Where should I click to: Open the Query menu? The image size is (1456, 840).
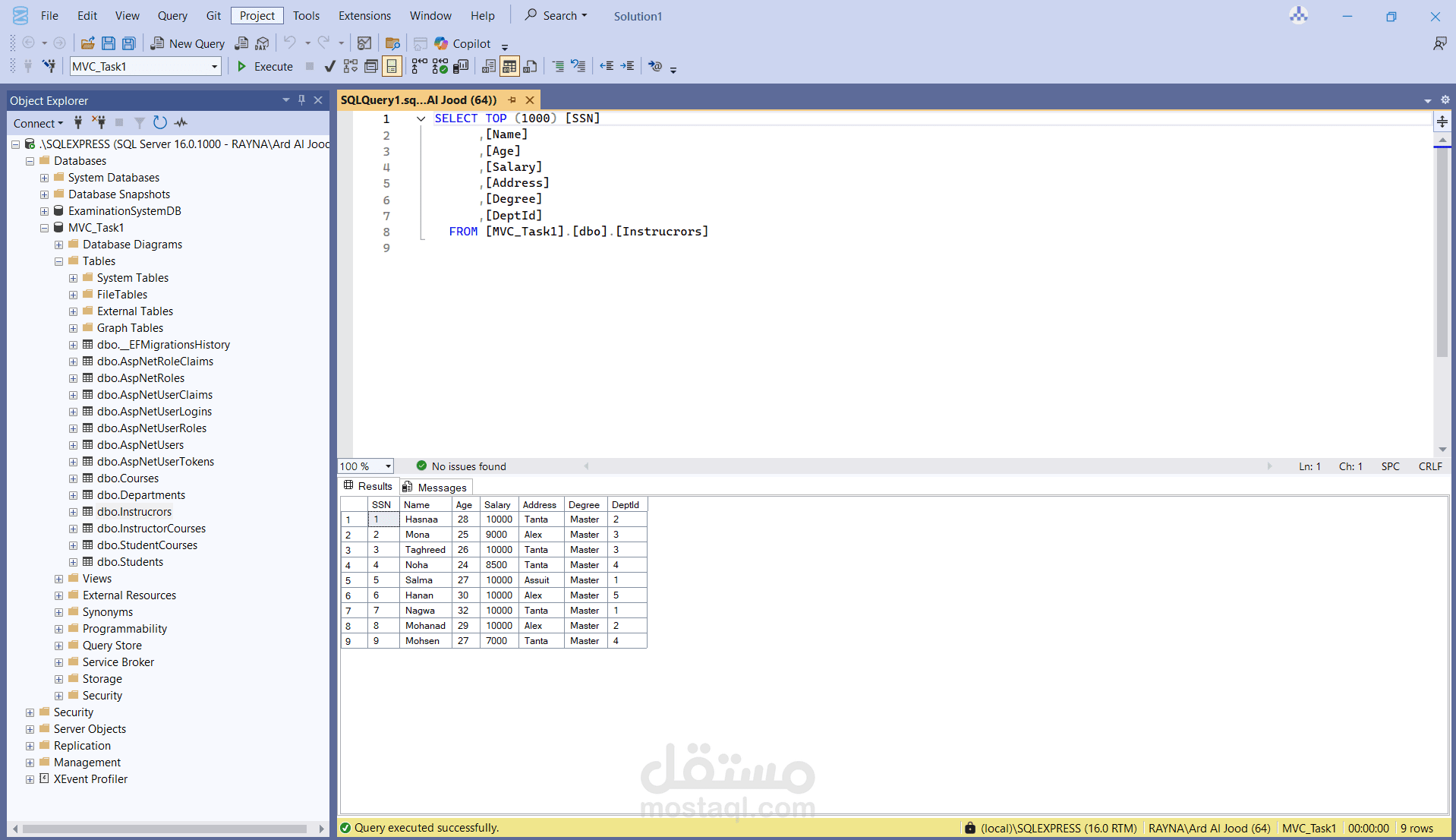(x=172, y=15)
